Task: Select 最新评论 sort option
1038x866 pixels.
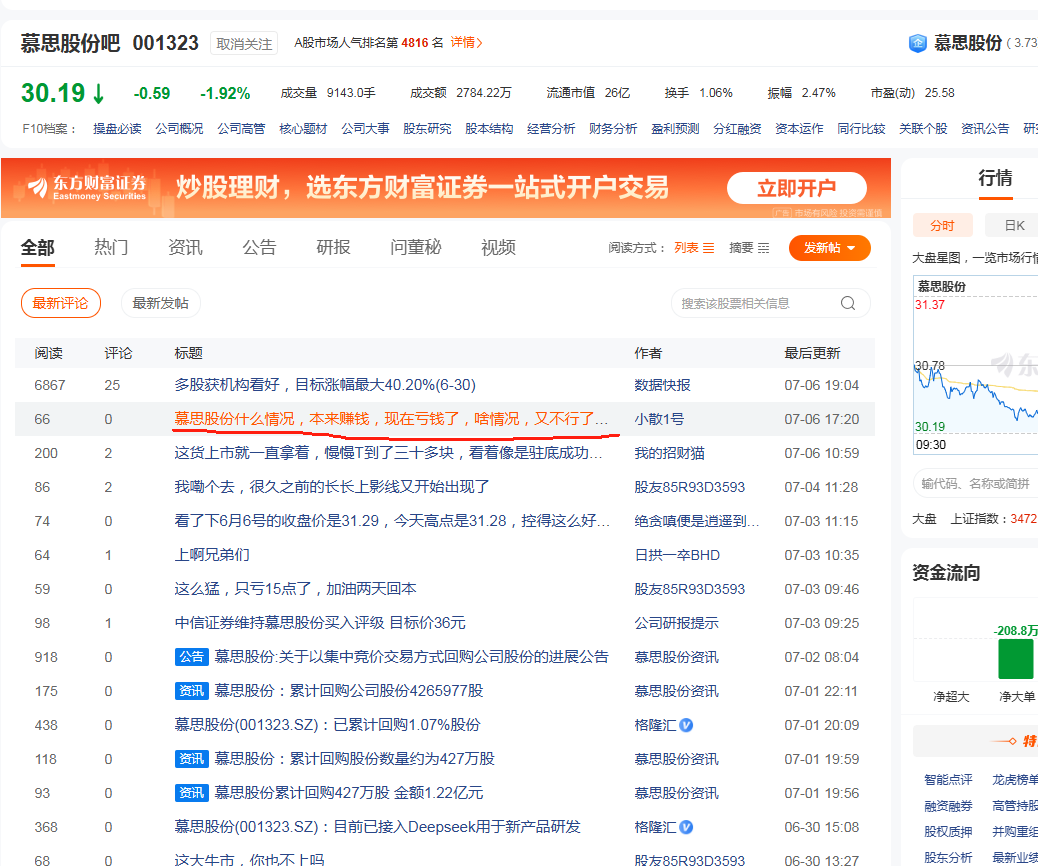Action: 60,303
